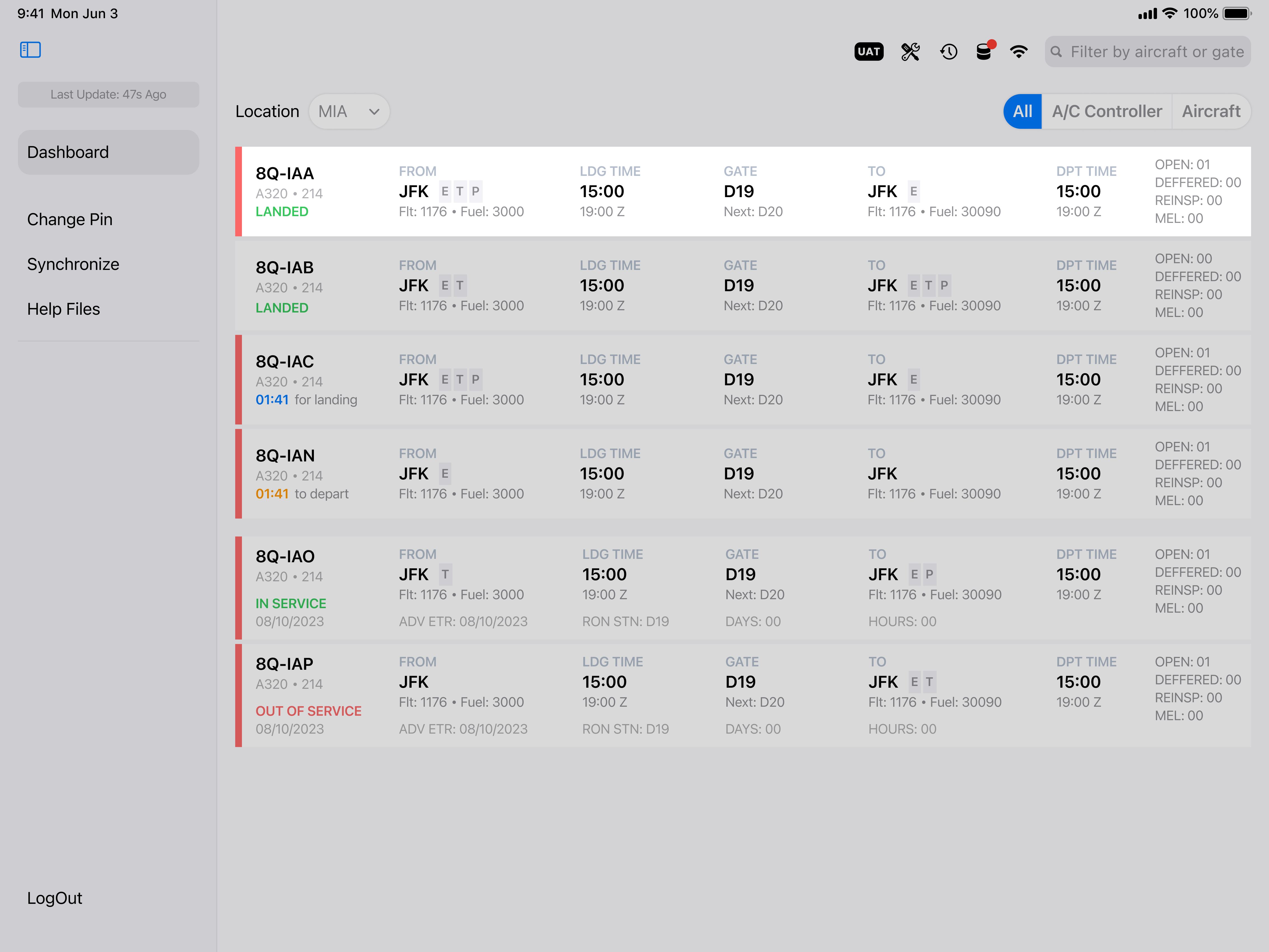Click Synchronize in sidebar
The height and width of the screenshot is (952, 1269).
73,264
